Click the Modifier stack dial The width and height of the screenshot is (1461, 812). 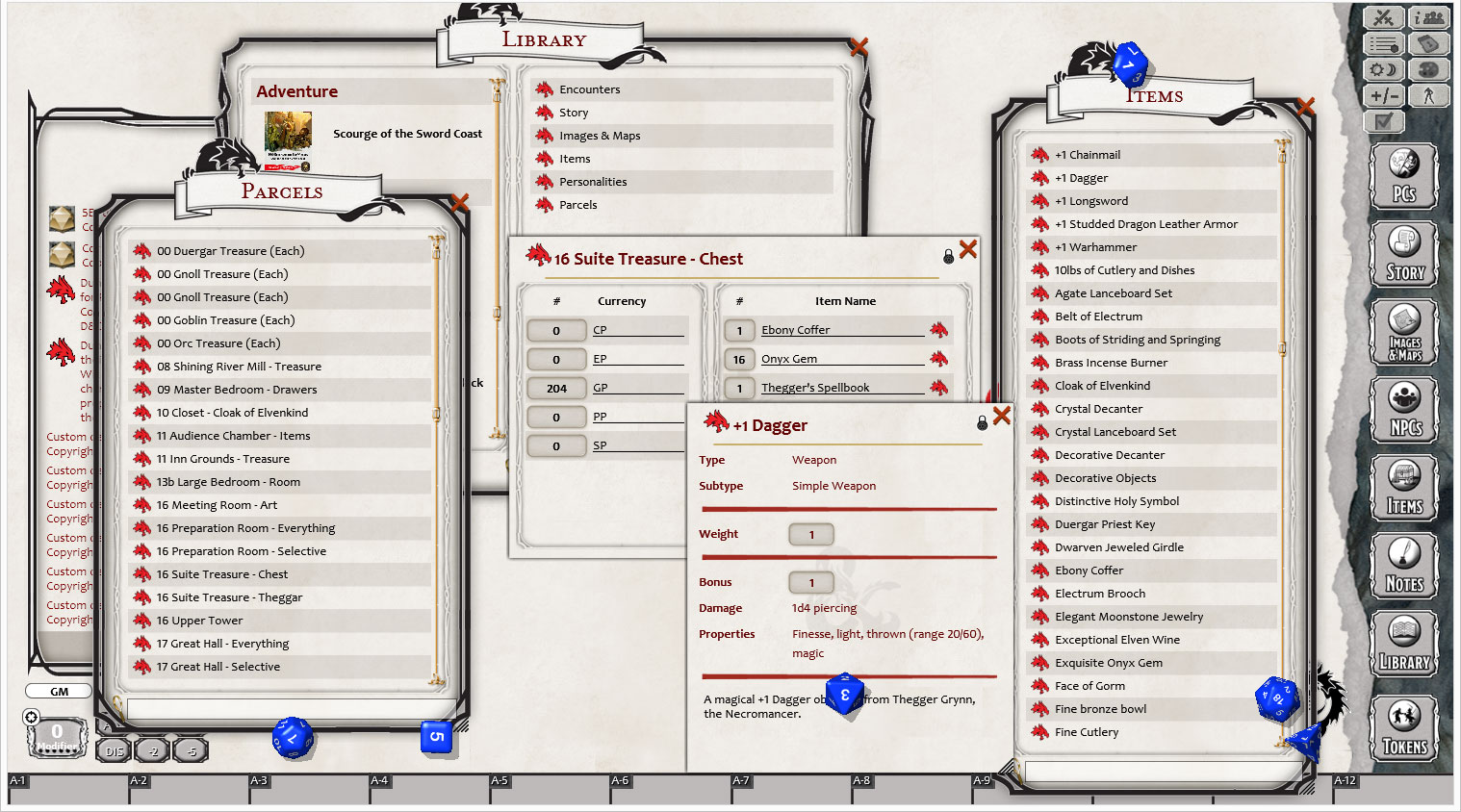(x=58, y=736)
